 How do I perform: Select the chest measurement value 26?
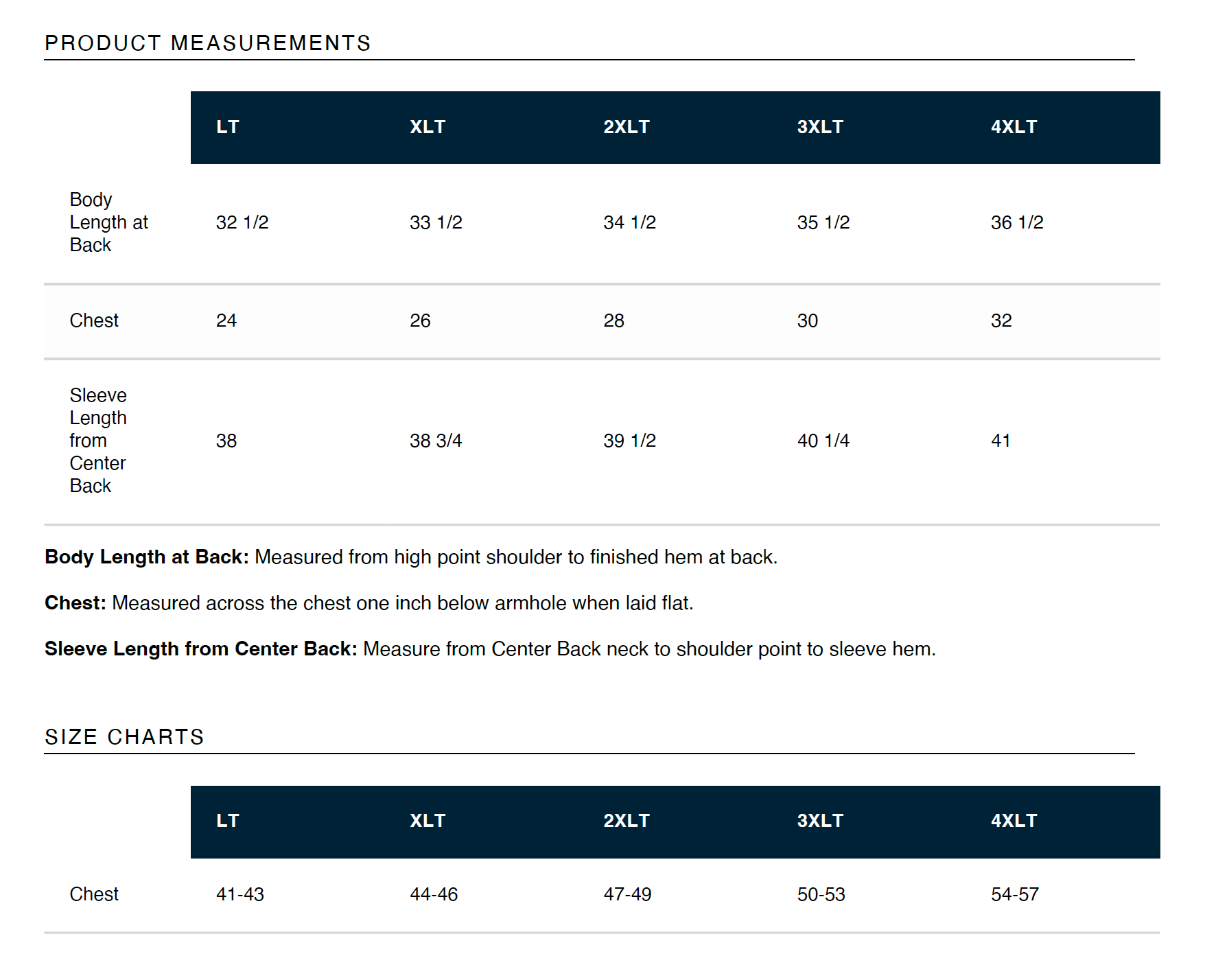coord(420,320)
